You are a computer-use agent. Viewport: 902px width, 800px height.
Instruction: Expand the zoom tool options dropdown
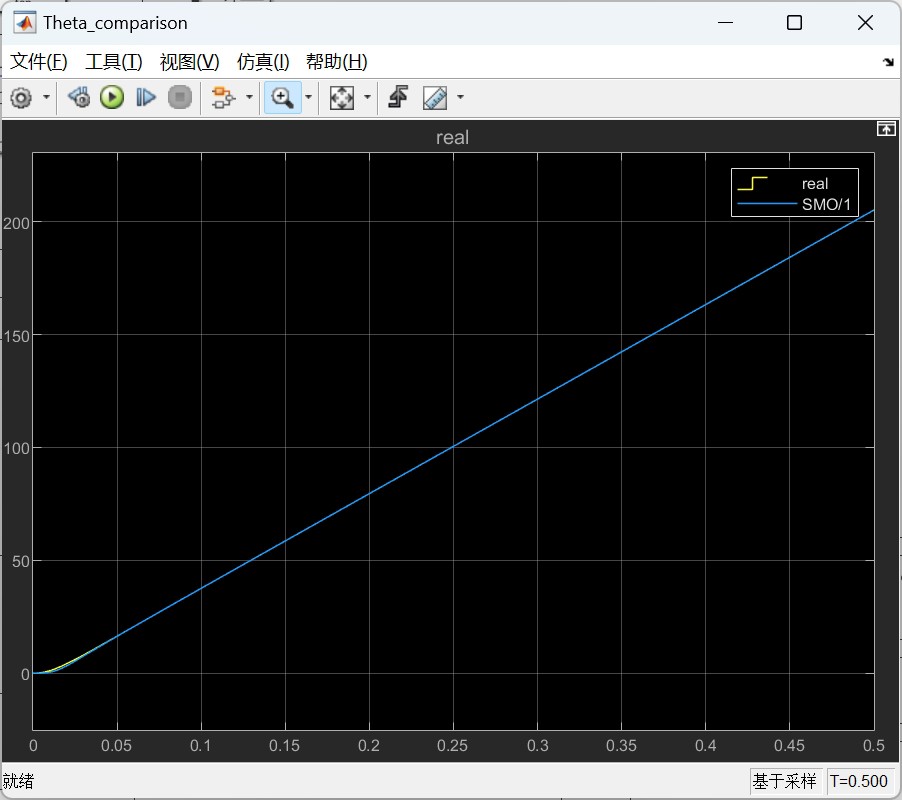(x=308, y=97)
